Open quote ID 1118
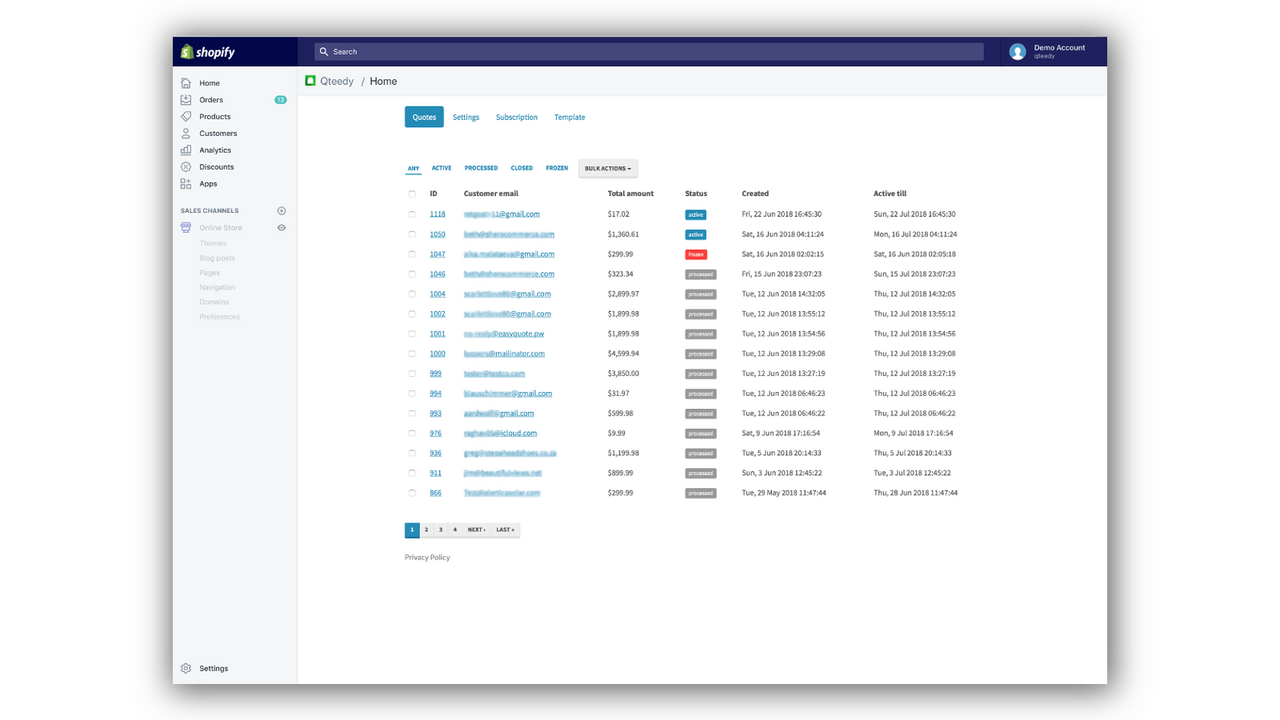Image resolution: width=1280 pixels, height=720 pixels. pyautogui.click(x=438, y=214)
